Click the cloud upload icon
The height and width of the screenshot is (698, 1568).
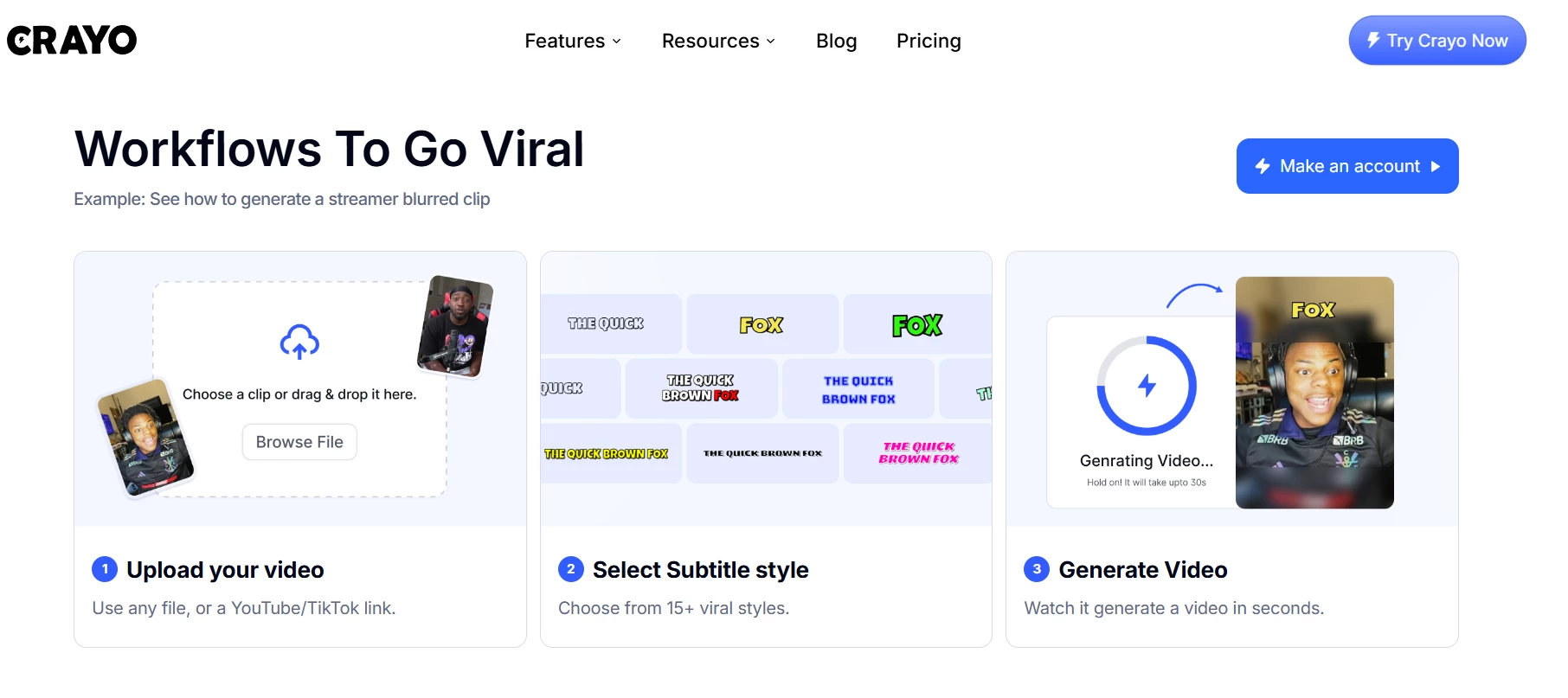[x=299, y=343]
